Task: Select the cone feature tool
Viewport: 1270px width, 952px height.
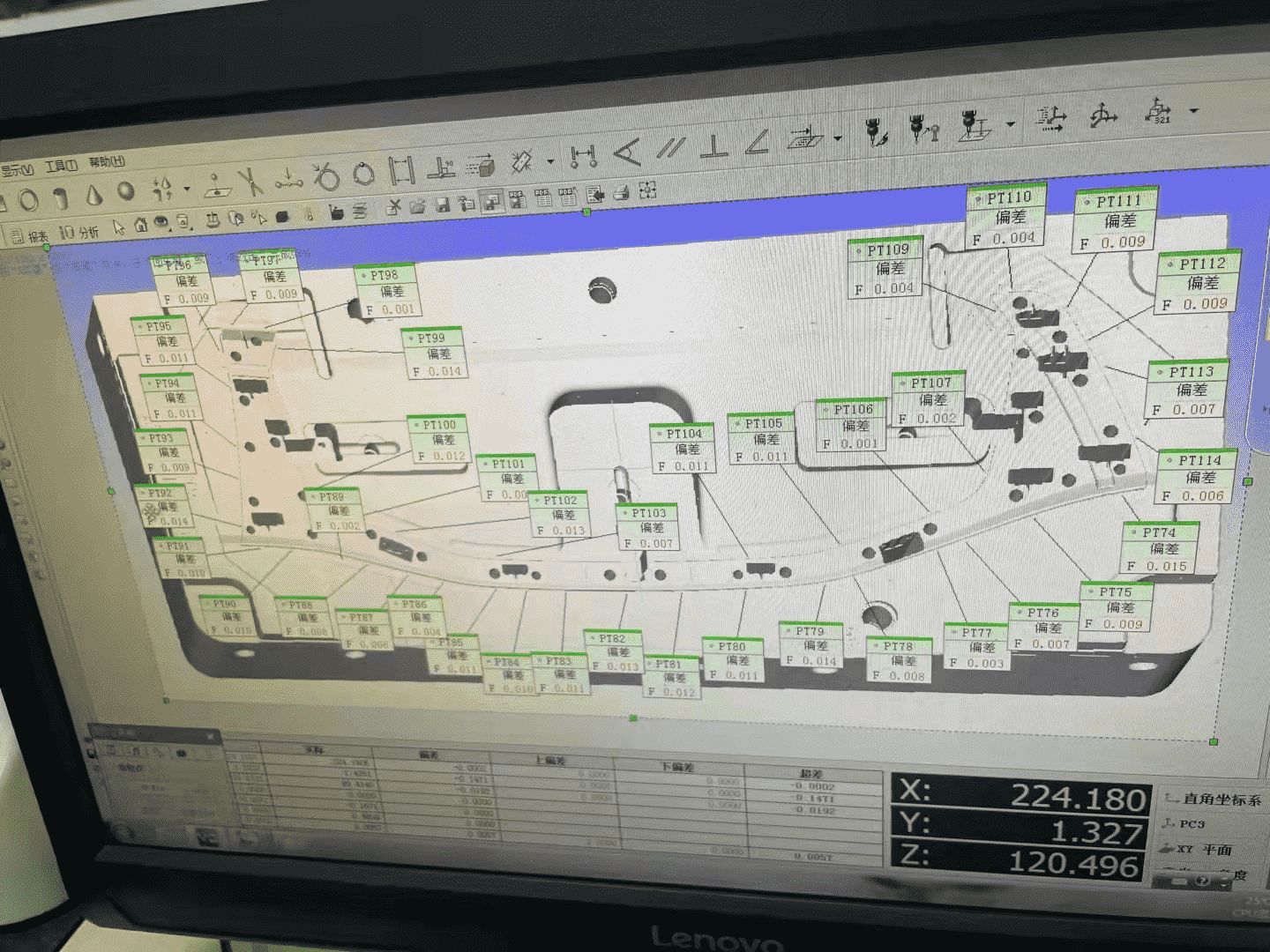Action: tap(93, 194)
